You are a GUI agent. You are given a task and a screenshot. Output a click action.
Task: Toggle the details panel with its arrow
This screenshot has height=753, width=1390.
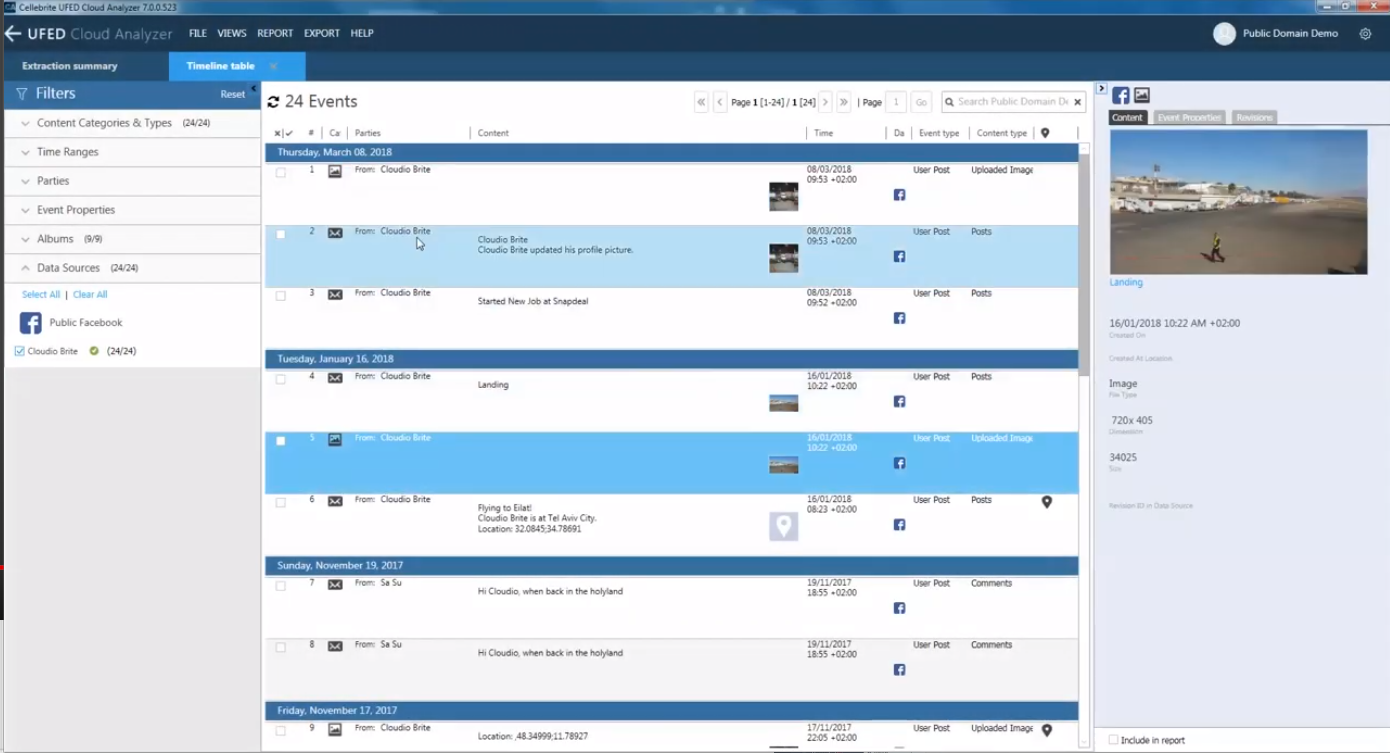(x=1101, y=89)
